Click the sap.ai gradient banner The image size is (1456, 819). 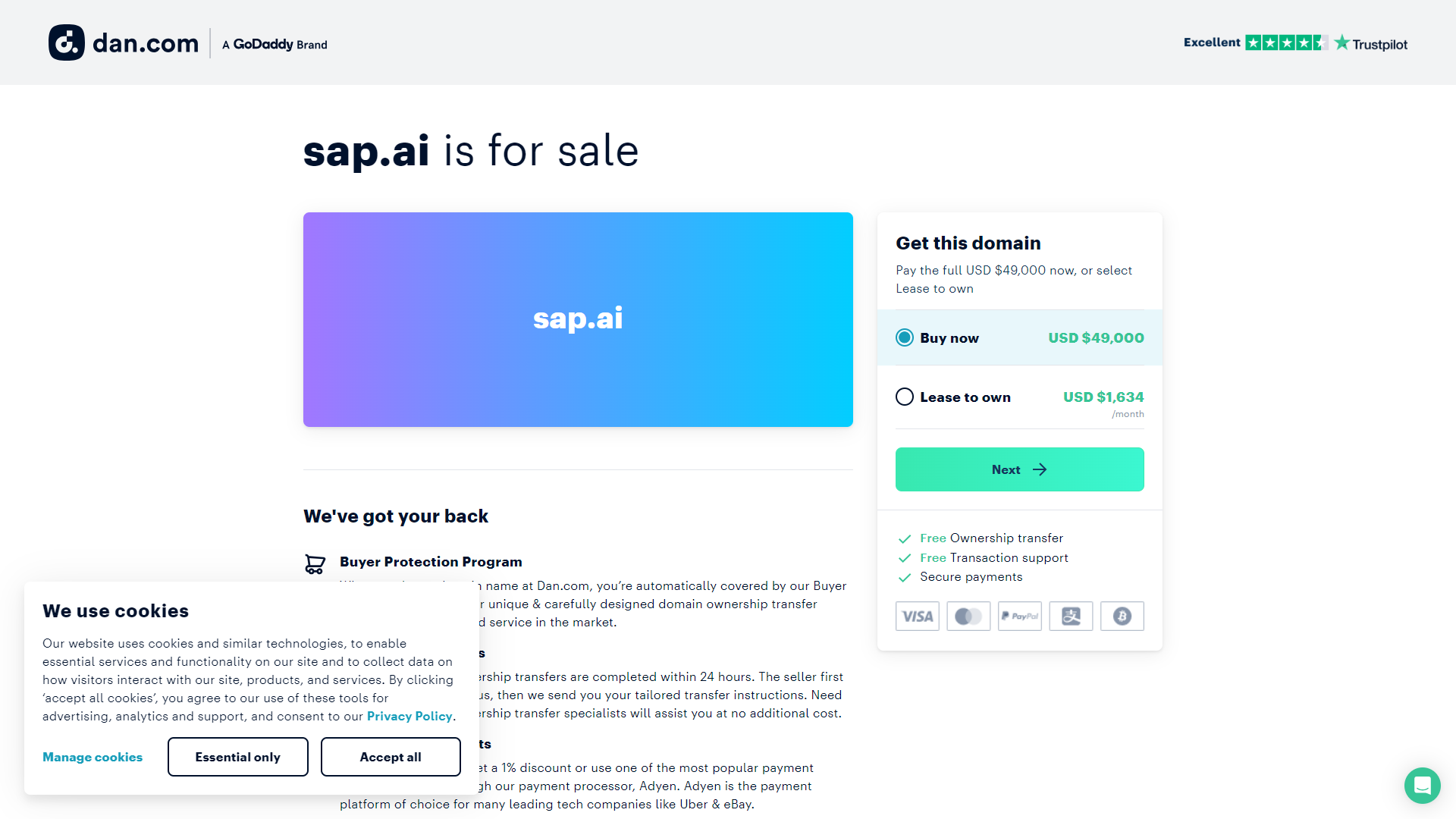[x=578, y=318]
